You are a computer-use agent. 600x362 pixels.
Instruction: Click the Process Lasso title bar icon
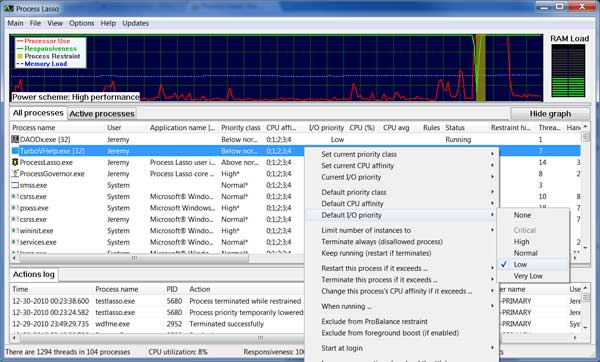pos(9,8)
